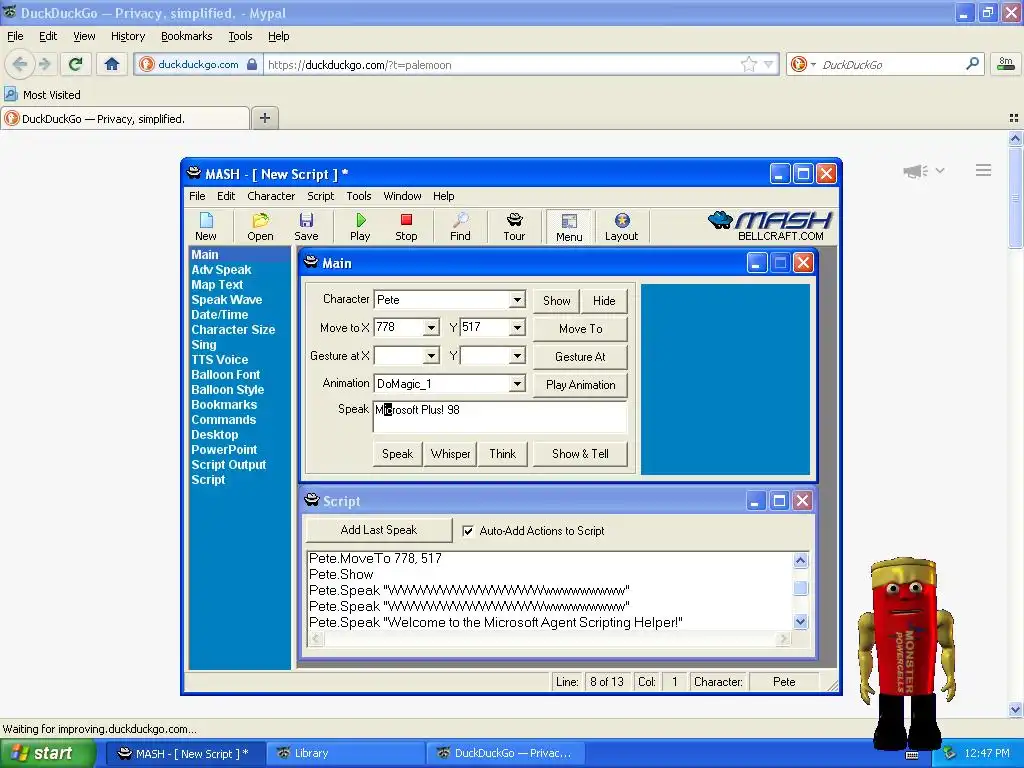
Task: Click the Most Visited bookmarks icon
Action: coord(11,95)
